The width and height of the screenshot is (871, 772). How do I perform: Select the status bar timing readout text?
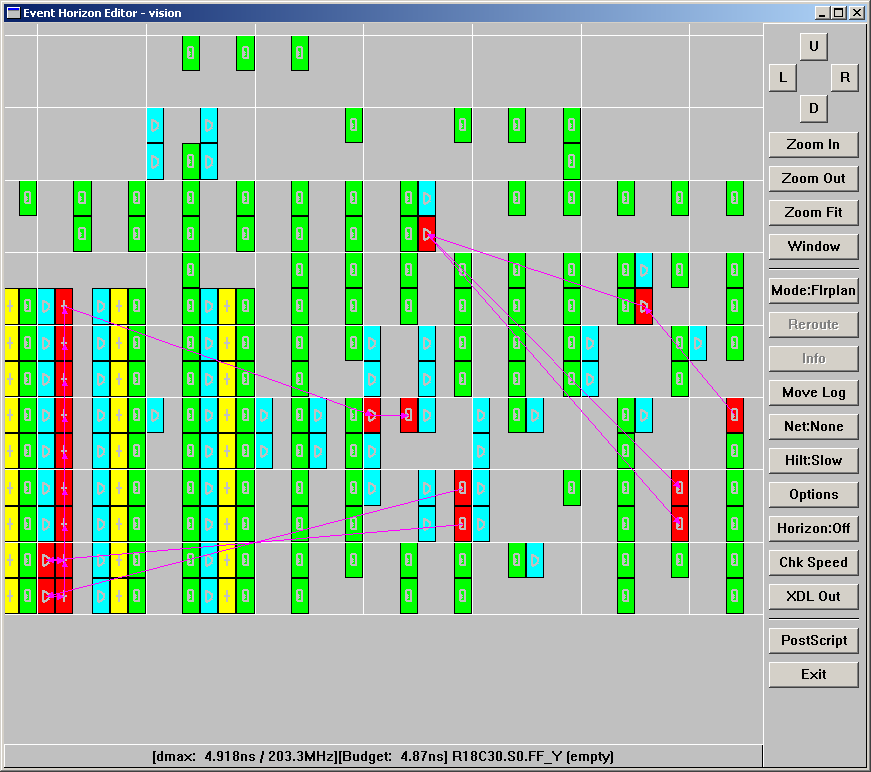click(383, 756)
